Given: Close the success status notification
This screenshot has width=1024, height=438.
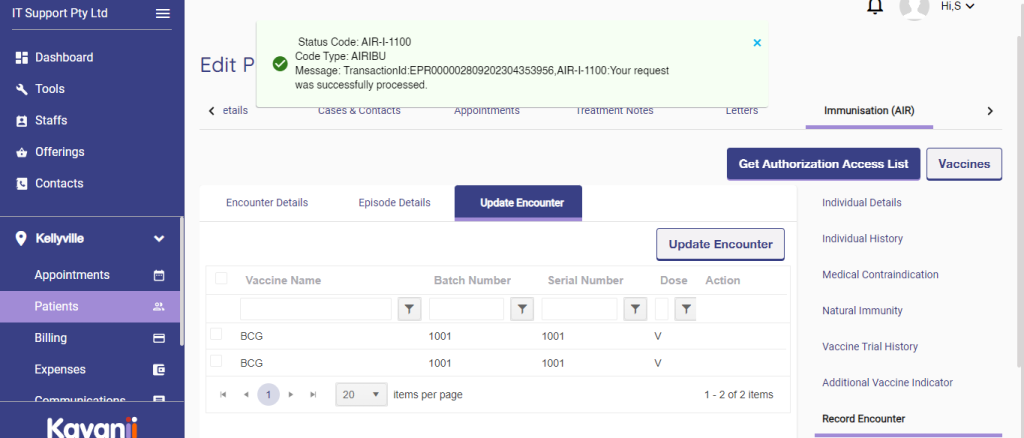Looking at the screenshot, I should coord(757,42).
